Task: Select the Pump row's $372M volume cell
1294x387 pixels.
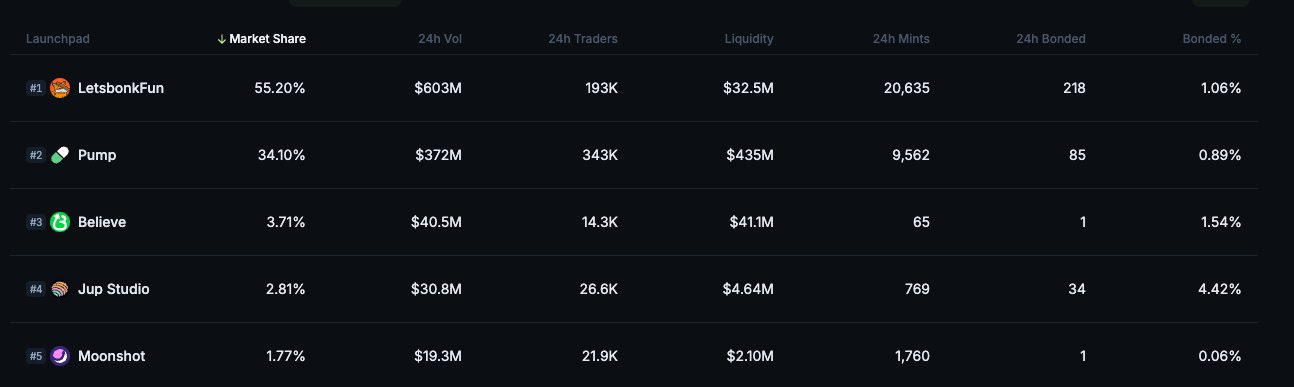Action: tap(438, 155)
